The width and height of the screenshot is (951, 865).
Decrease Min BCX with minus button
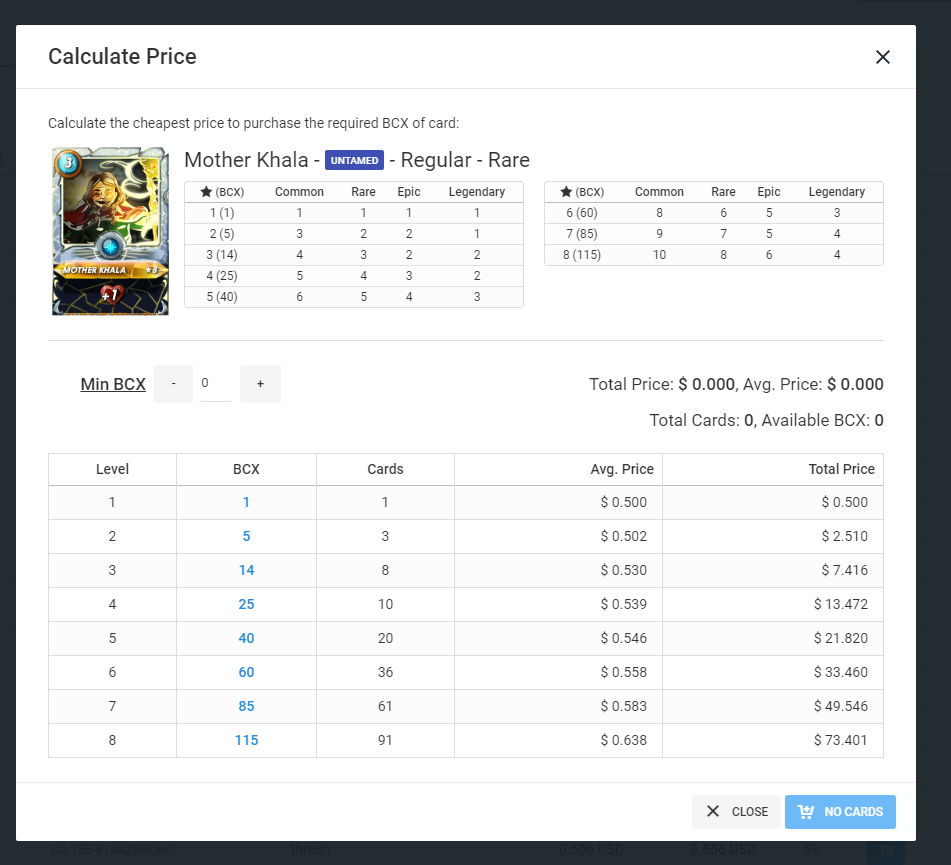pyautogui.click(x=173, y=384)
